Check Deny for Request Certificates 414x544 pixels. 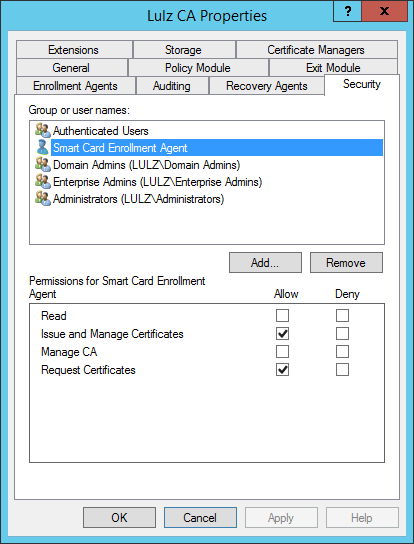tap(342, 370)
